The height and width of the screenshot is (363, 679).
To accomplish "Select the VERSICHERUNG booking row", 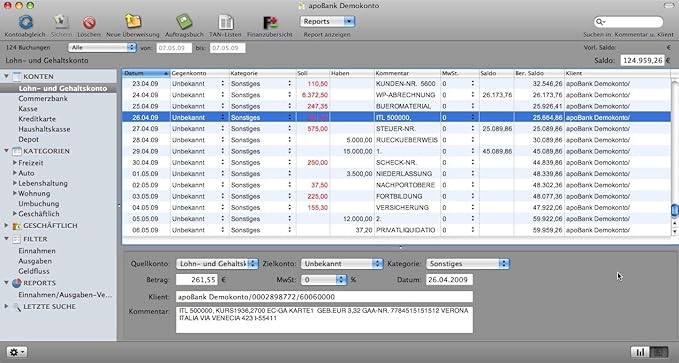I will point(396,207).
